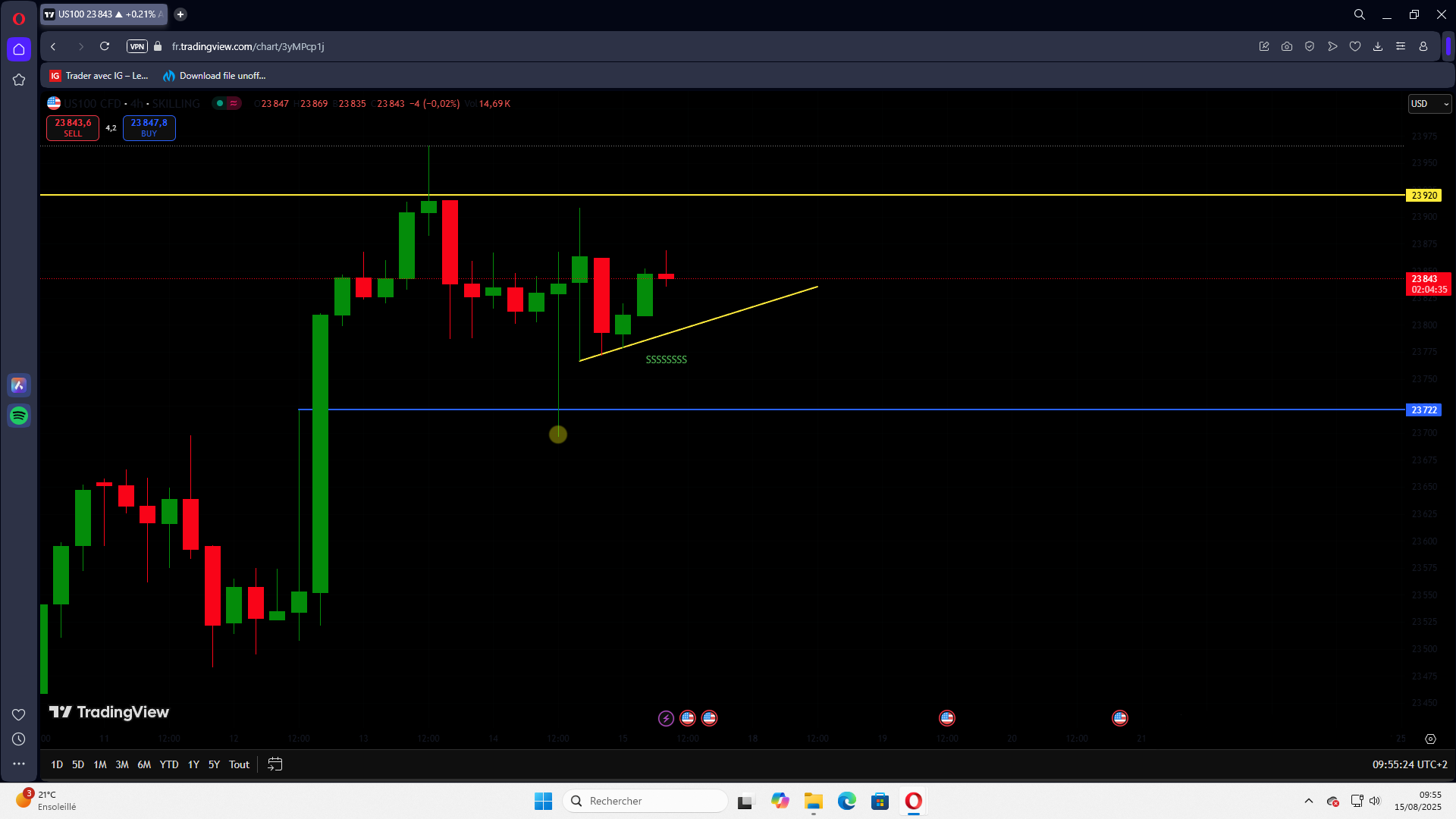Select the YTD time range

[169, 764]
